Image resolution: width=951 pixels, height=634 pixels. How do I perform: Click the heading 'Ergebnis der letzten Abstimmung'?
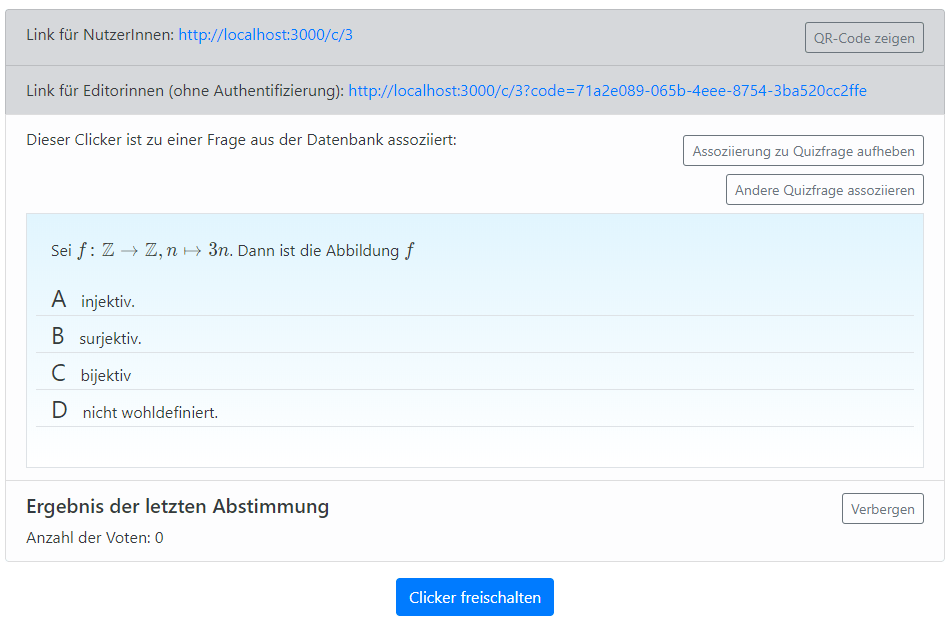click(177, 506)
